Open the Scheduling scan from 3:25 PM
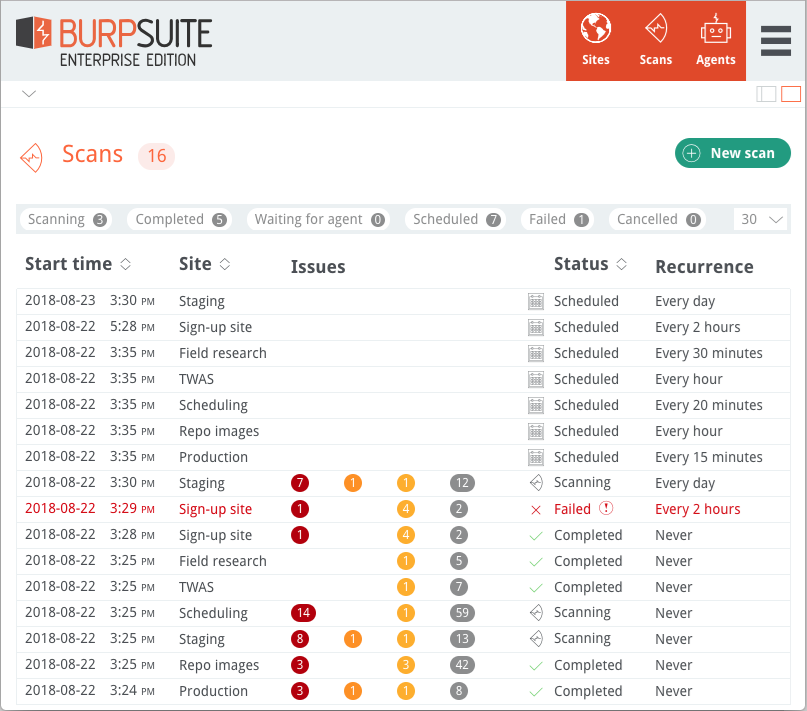Viewport: 807px width, 711px height. click(x=404, y=613)
